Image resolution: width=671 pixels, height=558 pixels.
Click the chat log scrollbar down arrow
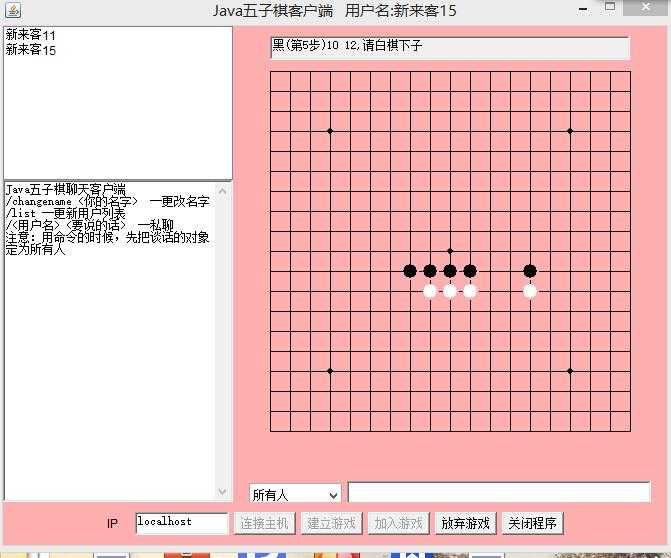click(222, 492)
